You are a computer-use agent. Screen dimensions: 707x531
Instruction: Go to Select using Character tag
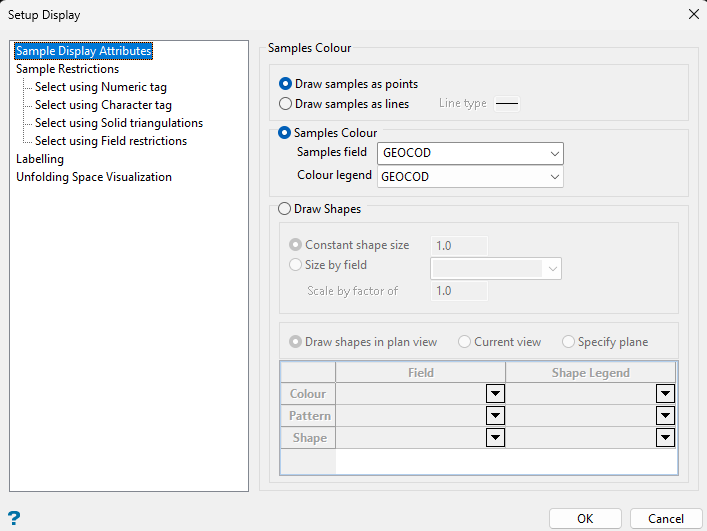pos(103,105)
